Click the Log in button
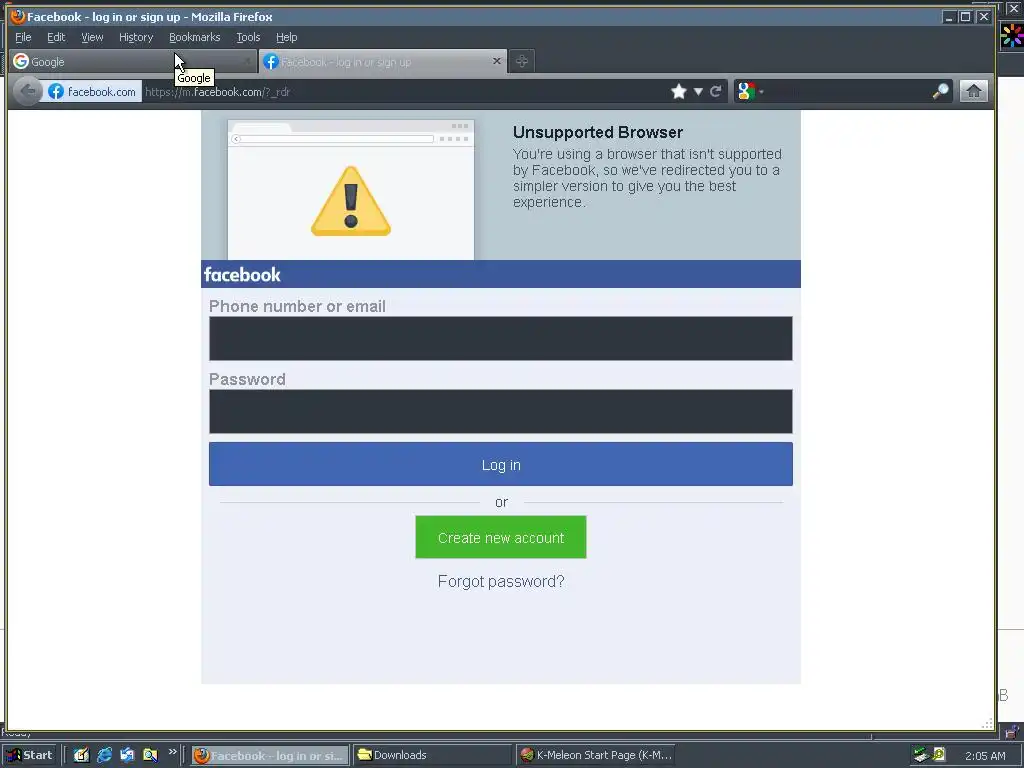 click(500, 464)
